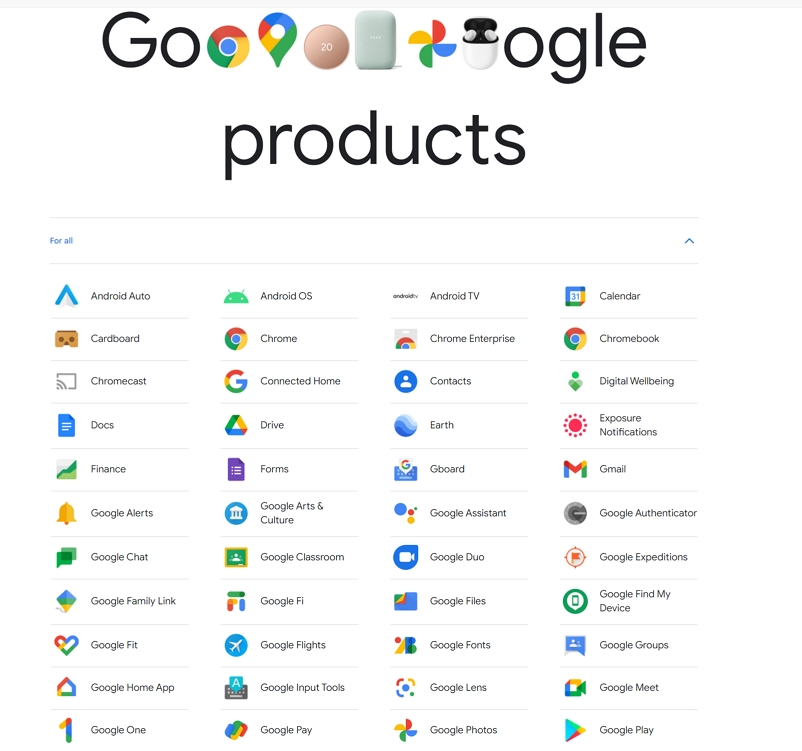Open the Cardboard viewer icon

[66, 339]
